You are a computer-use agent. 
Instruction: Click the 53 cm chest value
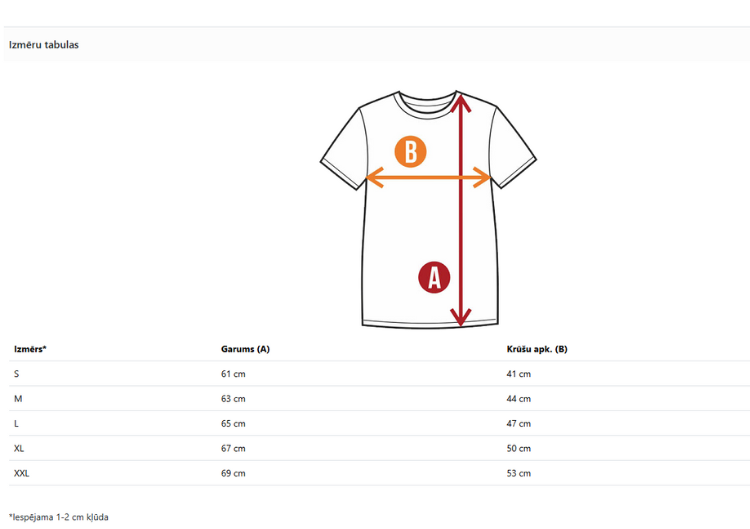[x=518, y=474]
